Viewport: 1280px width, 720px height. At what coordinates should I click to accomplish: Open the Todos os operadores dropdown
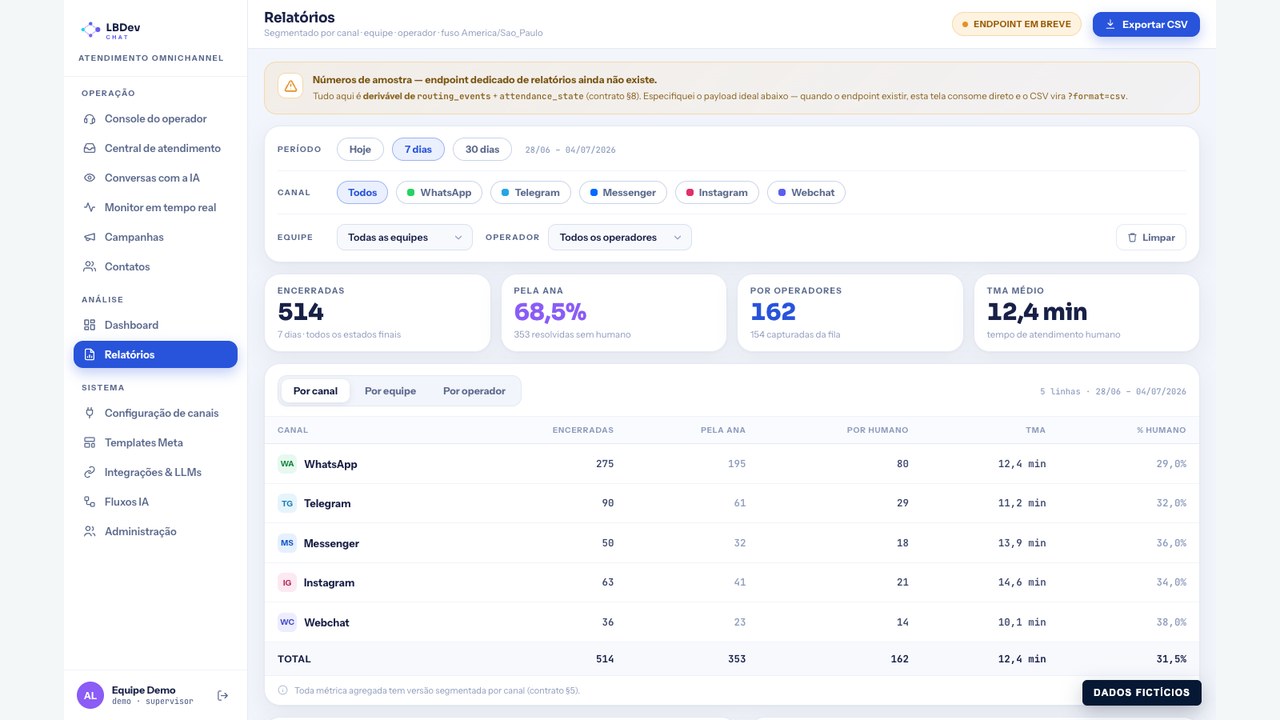tap(620, 238)
